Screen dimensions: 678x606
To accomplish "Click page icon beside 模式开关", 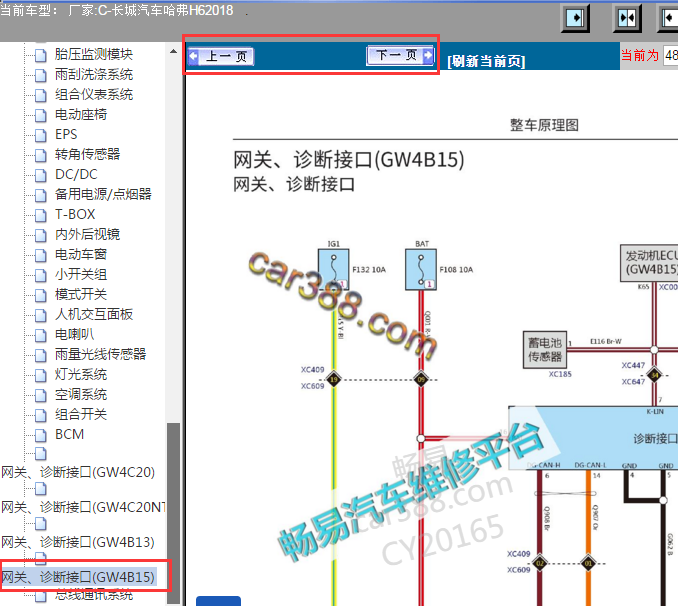I will point(41,295).
